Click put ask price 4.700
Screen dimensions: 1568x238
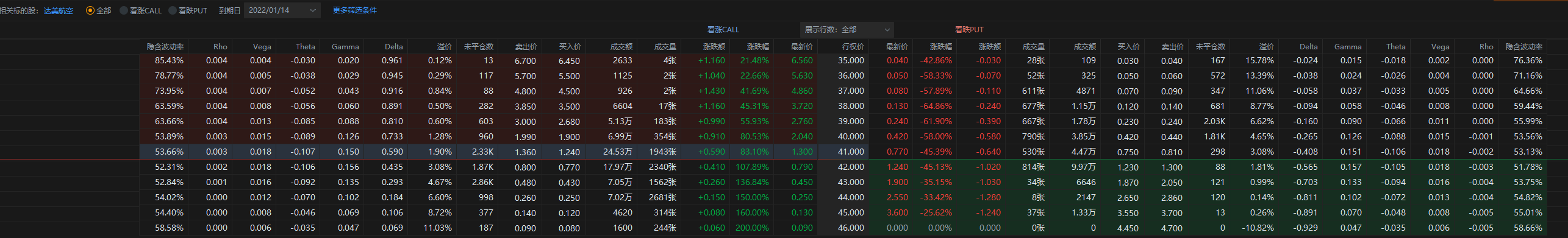point(1172,228)
